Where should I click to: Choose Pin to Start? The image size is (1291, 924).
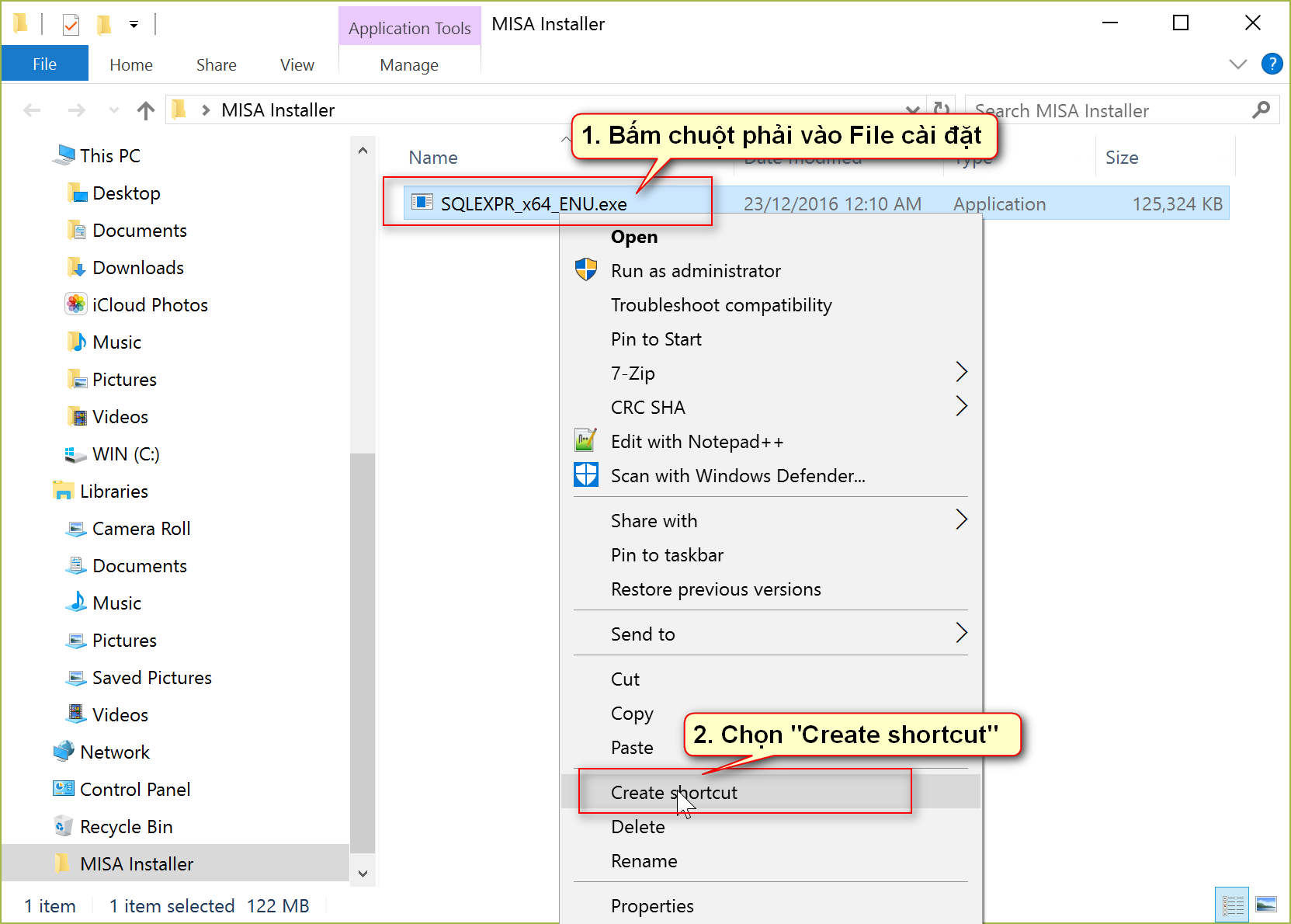[x=656, y=339]
